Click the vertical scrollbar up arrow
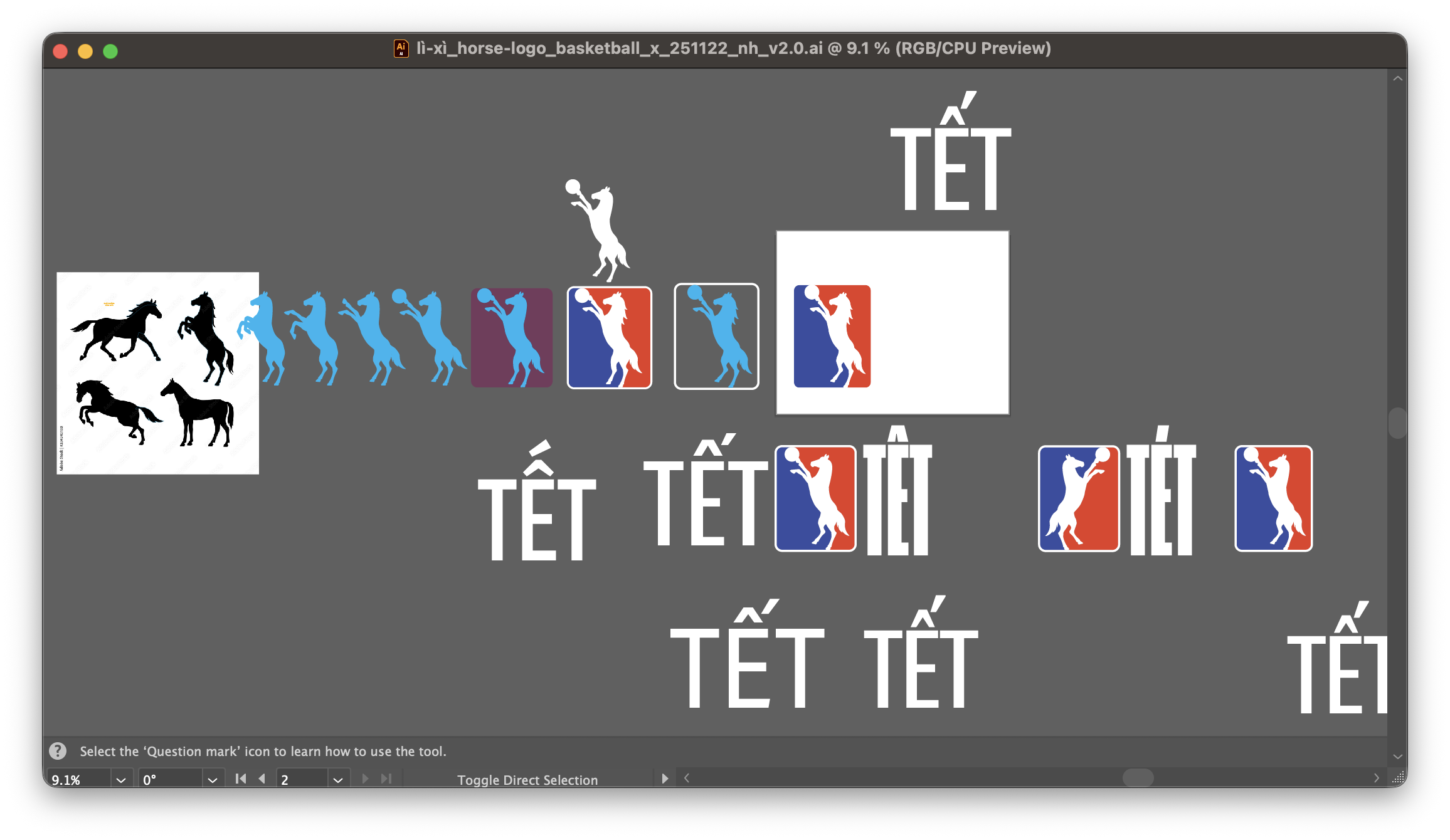The width and height of the screenshot is (1450, 840). (x=1397, y=79)
